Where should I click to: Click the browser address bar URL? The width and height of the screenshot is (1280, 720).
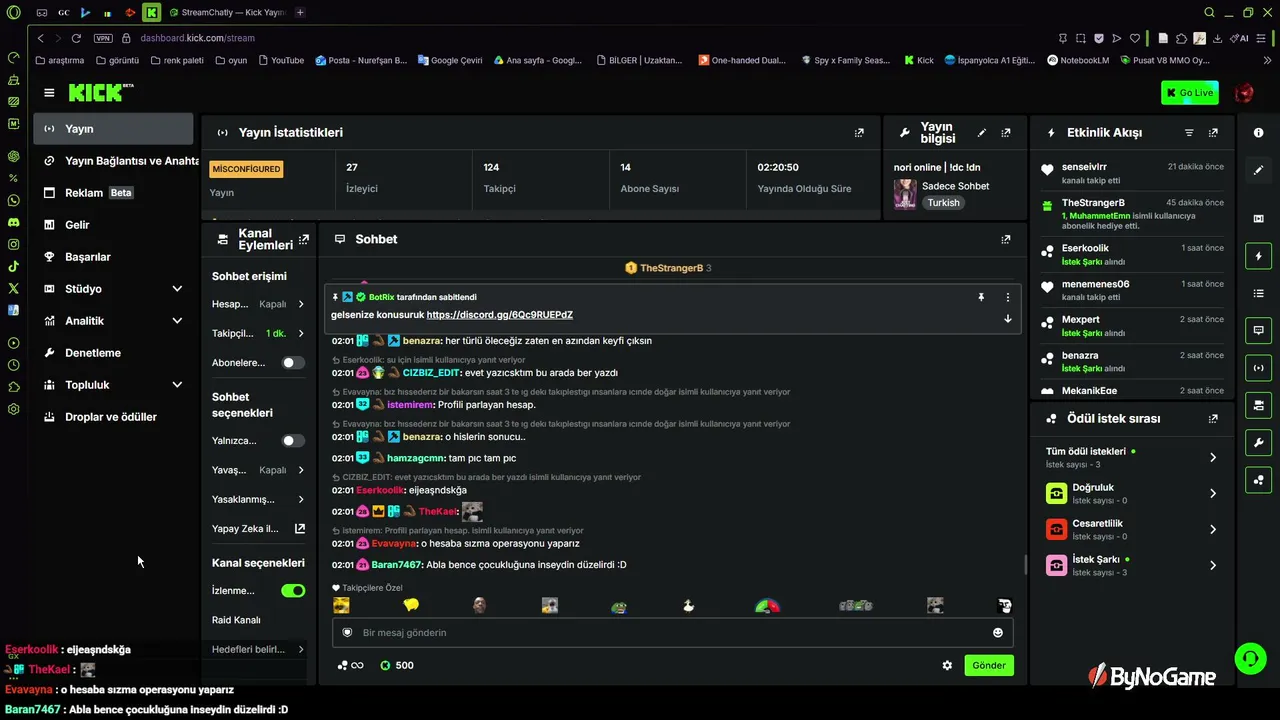(x=197, y=38)
